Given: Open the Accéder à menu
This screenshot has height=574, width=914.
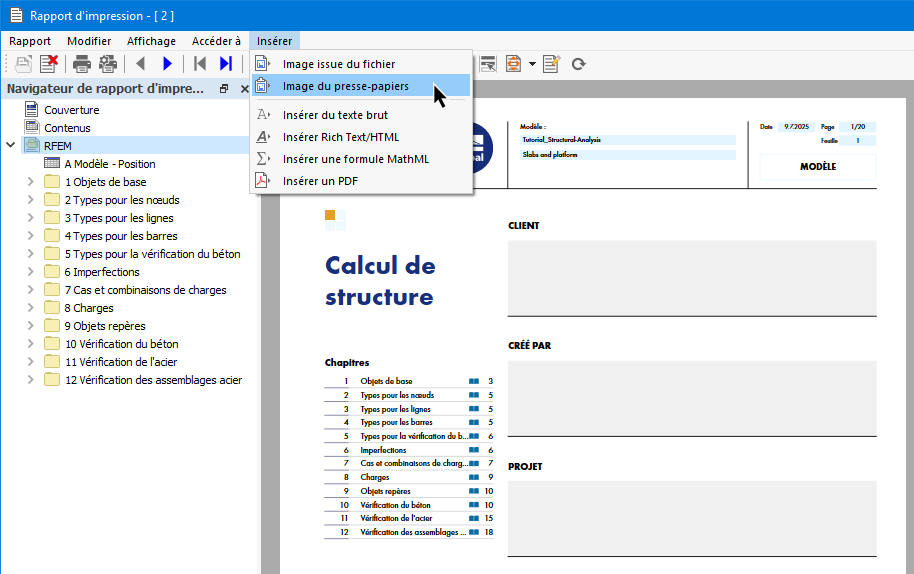Looking at the screenshot, I should click(216, 41).
